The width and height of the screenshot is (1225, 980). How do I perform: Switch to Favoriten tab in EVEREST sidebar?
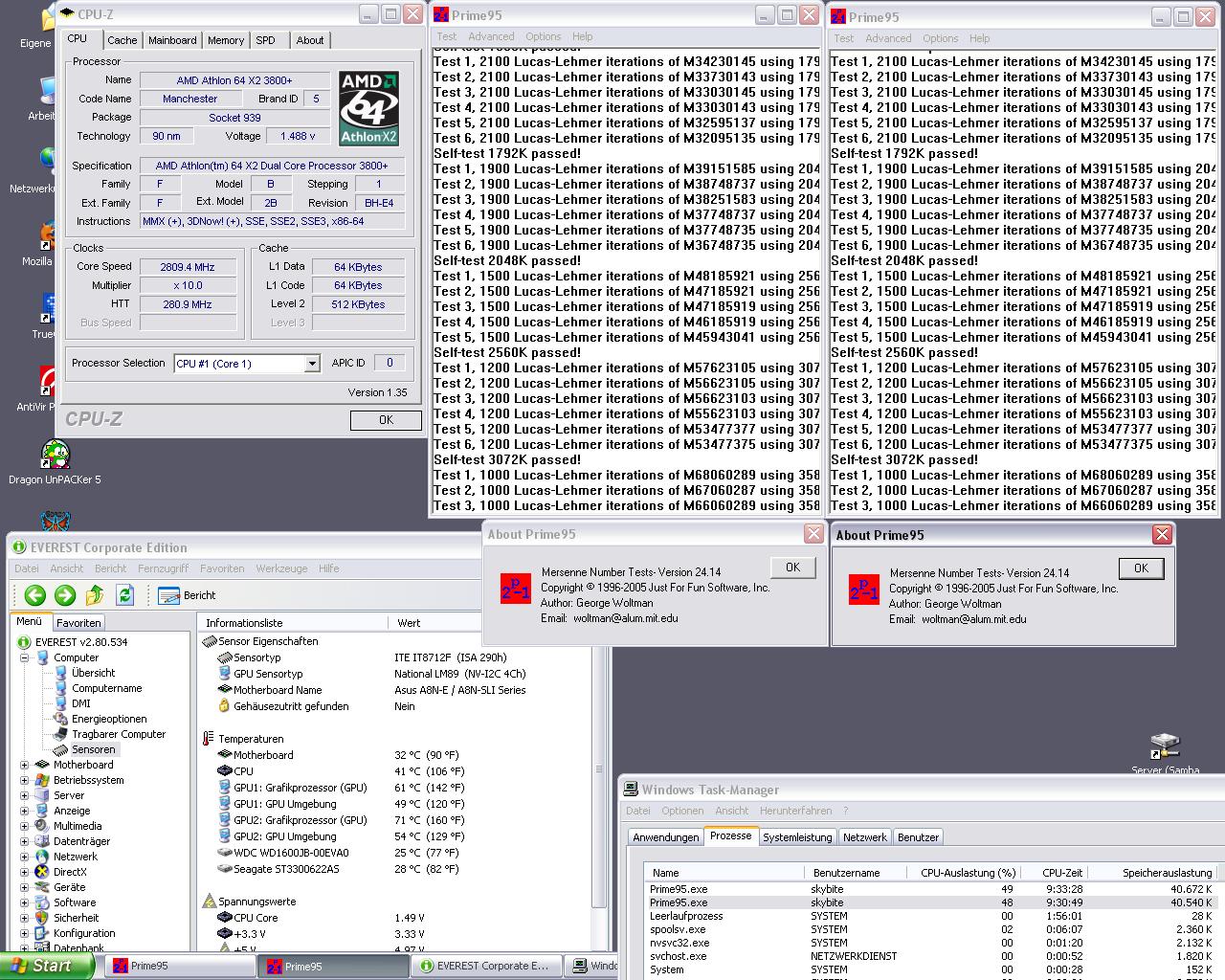[78, 623]
